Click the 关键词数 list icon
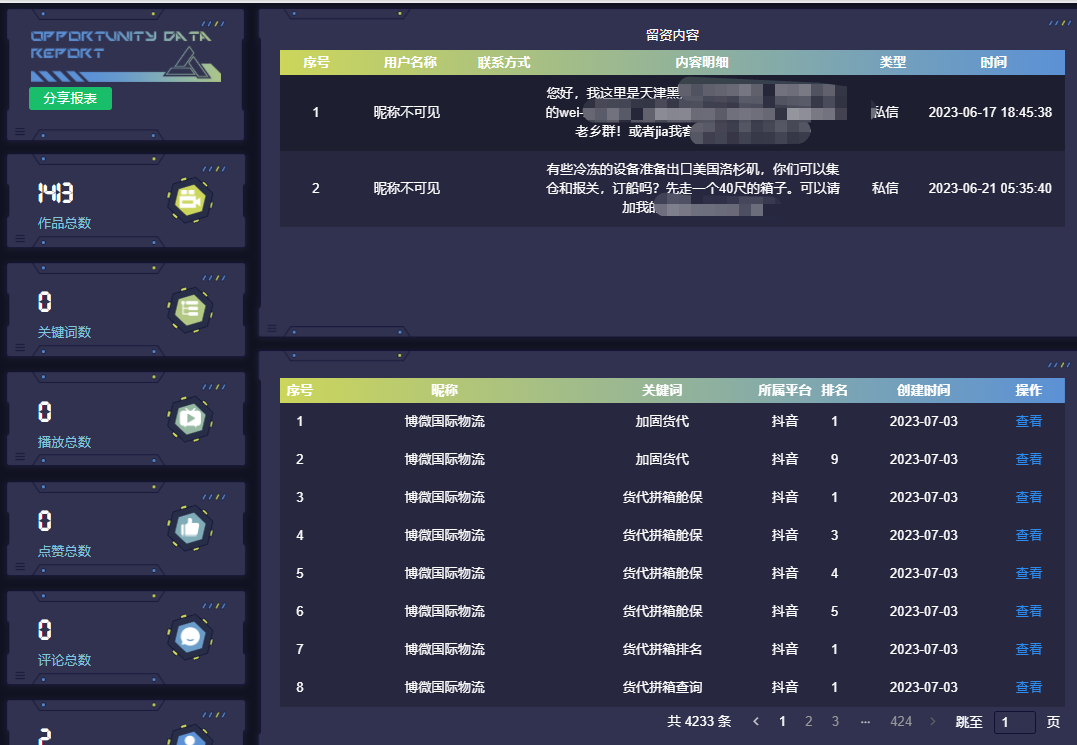 point(190,310)
